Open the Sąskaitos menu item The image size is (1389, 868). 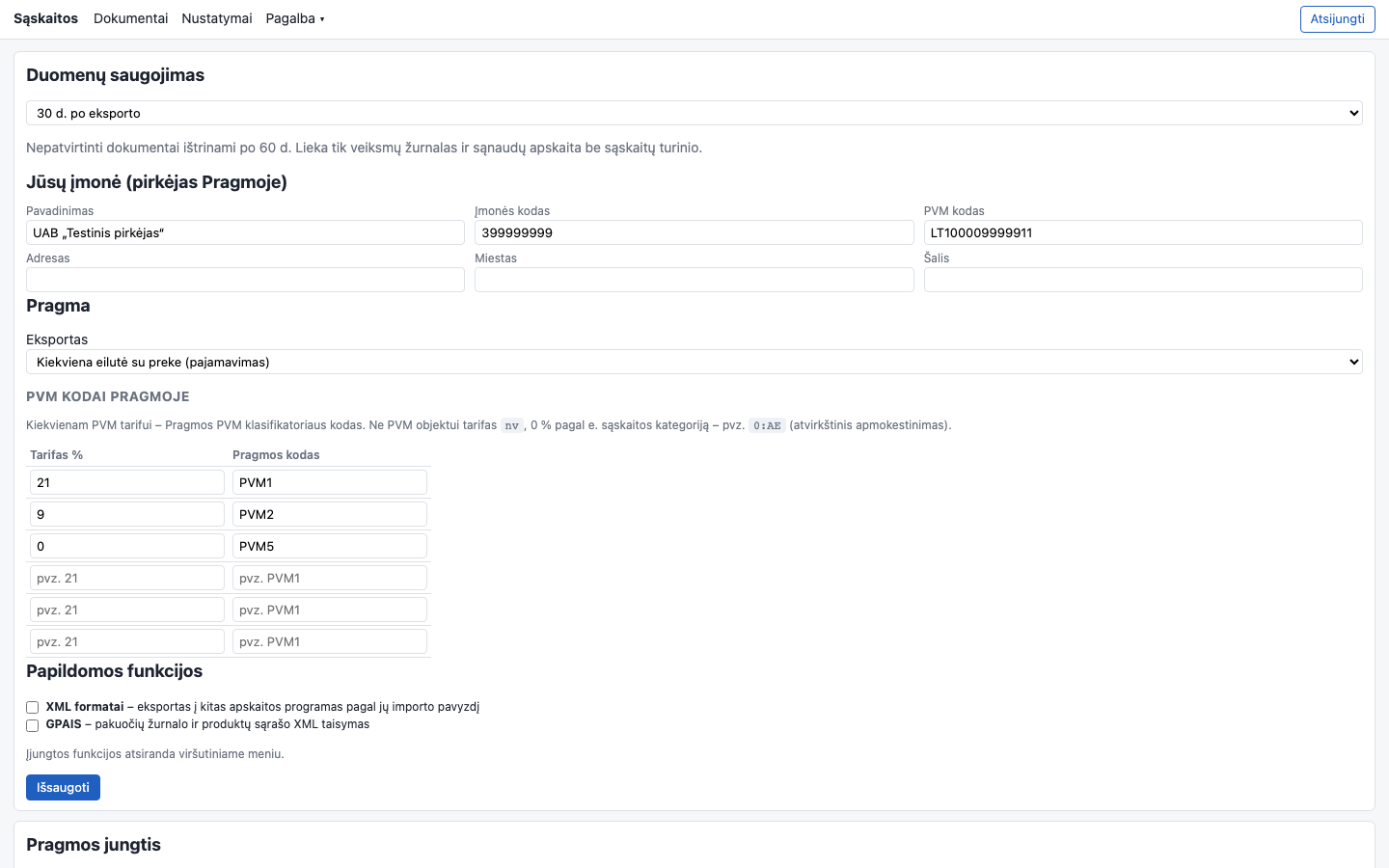45,18
